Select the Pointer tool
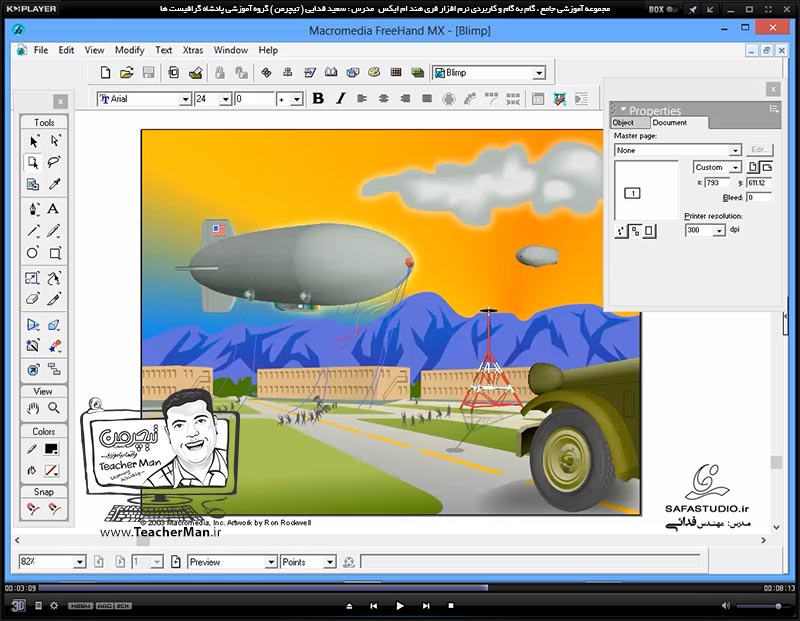 click(34, 141)
